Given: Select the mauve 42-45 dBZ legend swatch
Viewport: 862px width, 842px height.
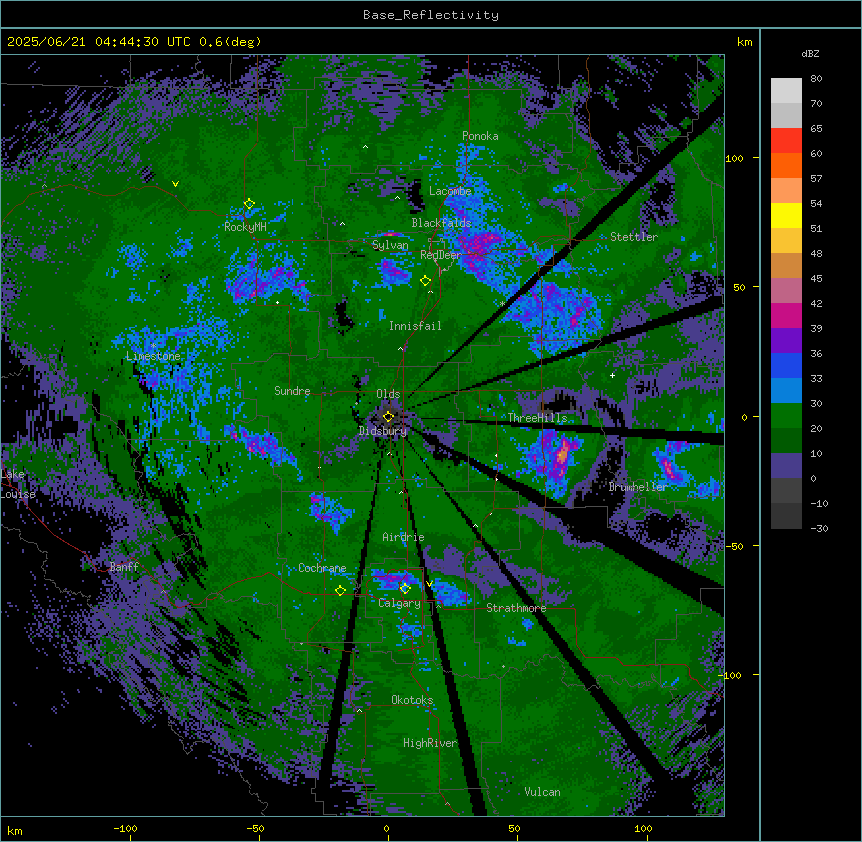Looking at the screenshot, I should 786,291.
